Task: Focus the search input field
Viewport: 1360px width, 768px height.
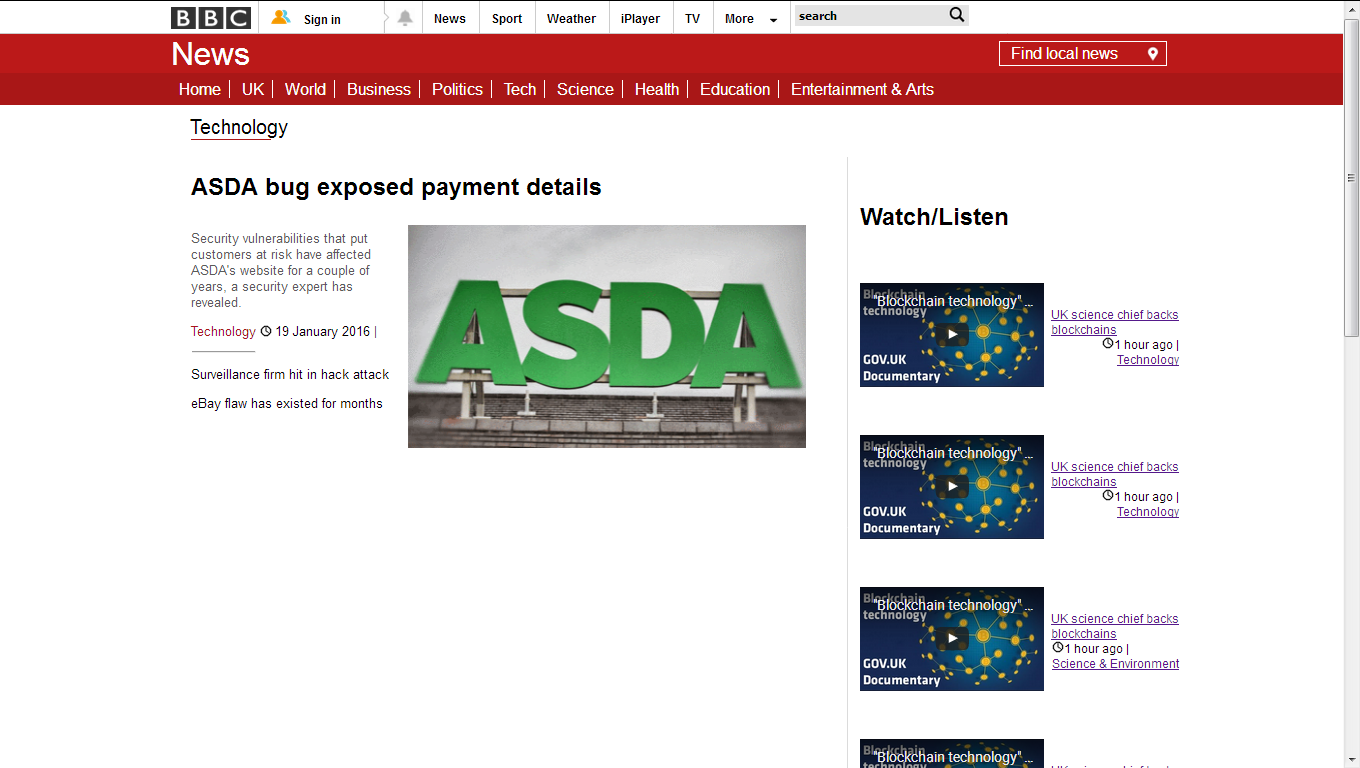Action: click(868, 16)
